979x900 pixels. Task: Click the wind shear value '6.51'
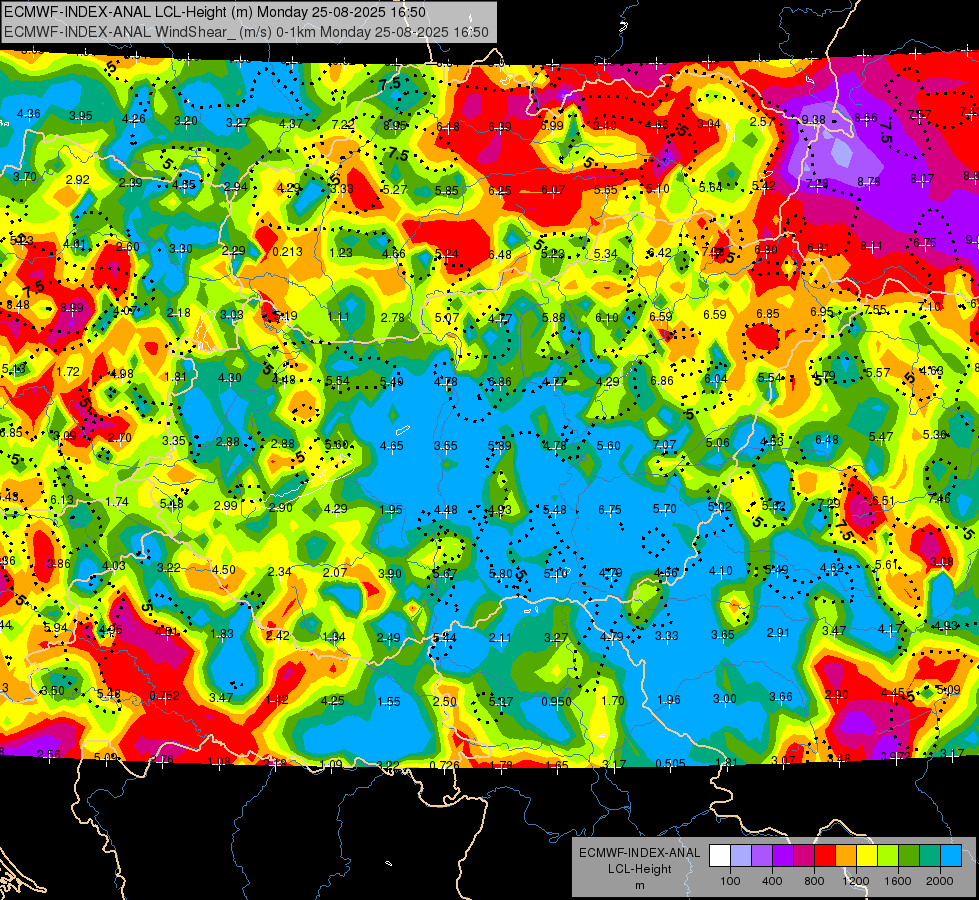click(x=883, y=501)
